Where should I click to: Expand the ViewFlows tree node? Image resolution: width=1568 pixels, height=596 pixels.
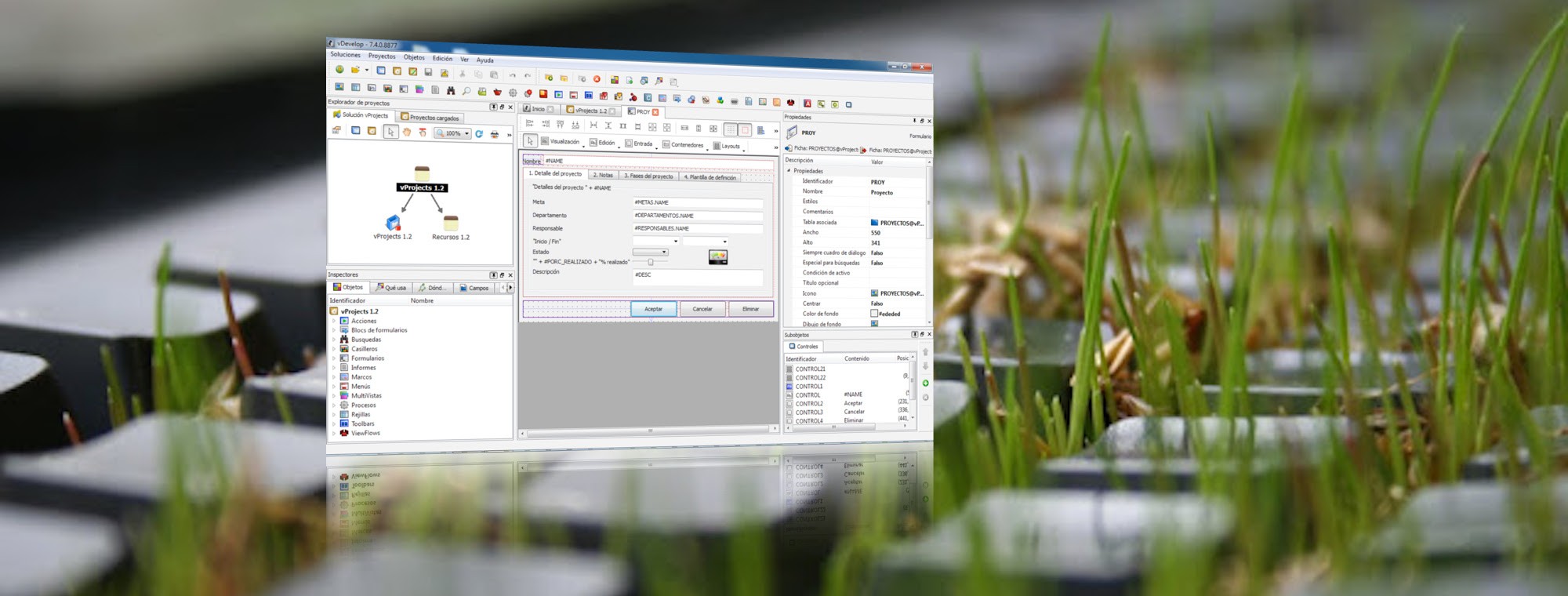click(334, 433)
